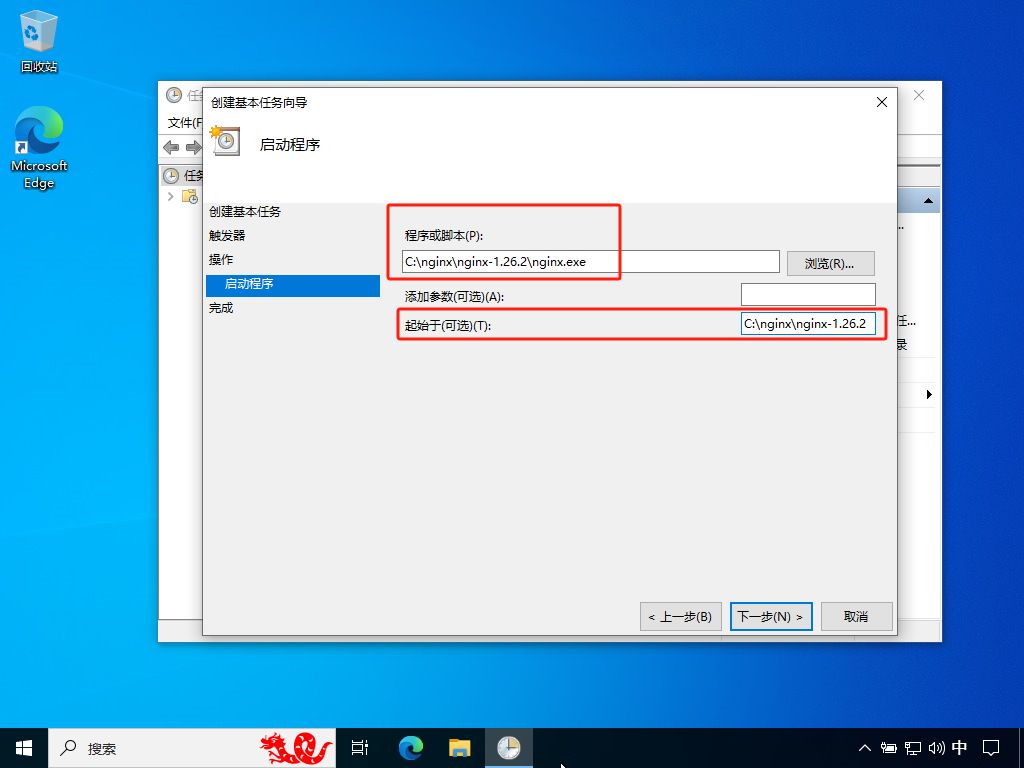Click the wizard clock icon beside 启动程序
This screenshot has width=1024, height=768.
[225, 140]
